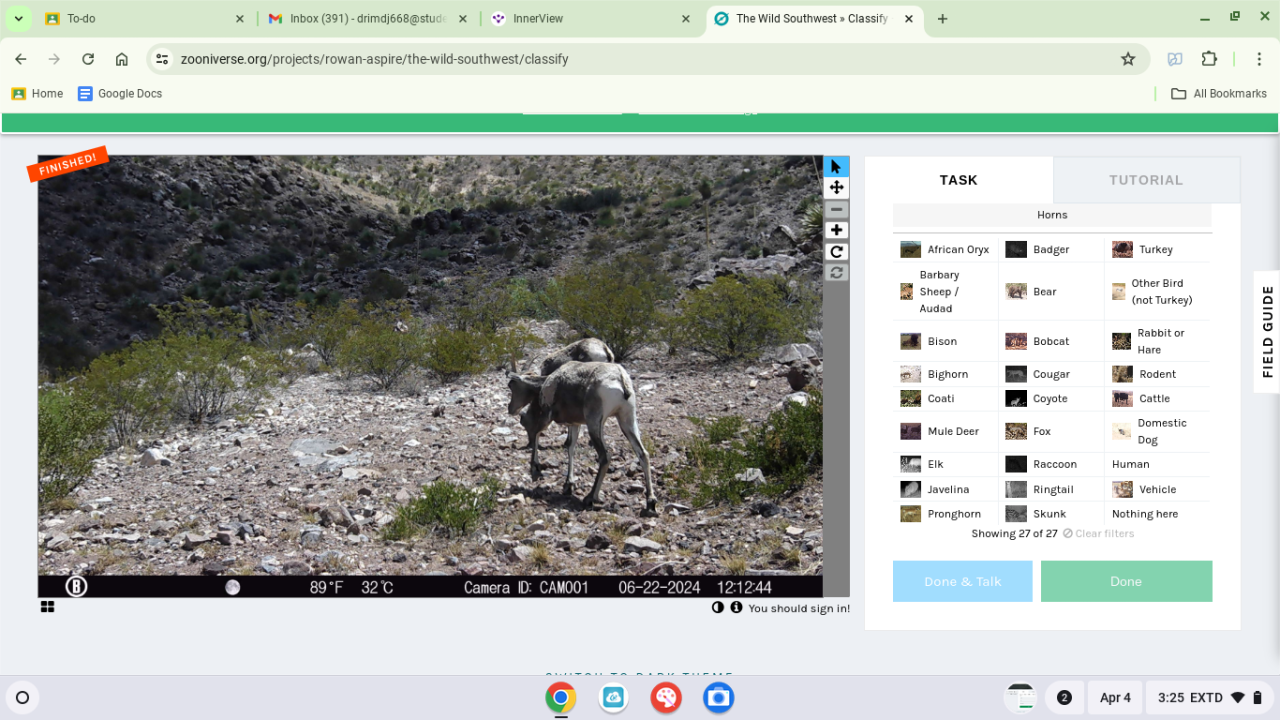Choose Bighorn from species list

coord(946,374)
